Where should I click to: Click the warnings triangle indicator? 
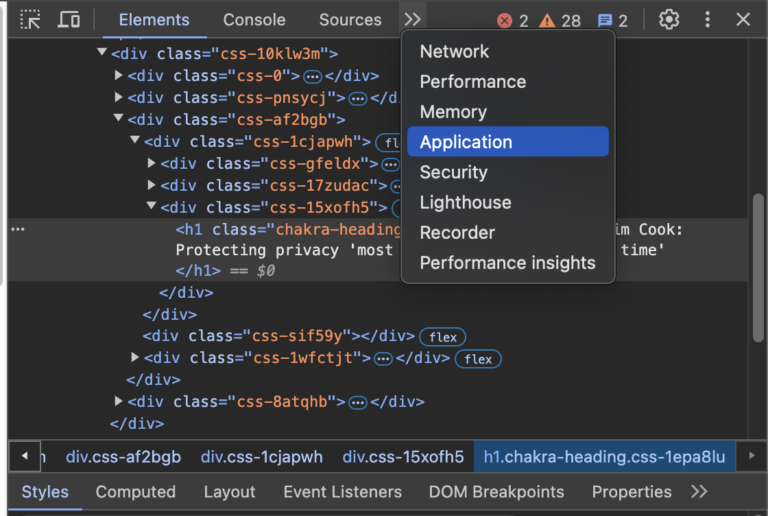pos(547,21)
